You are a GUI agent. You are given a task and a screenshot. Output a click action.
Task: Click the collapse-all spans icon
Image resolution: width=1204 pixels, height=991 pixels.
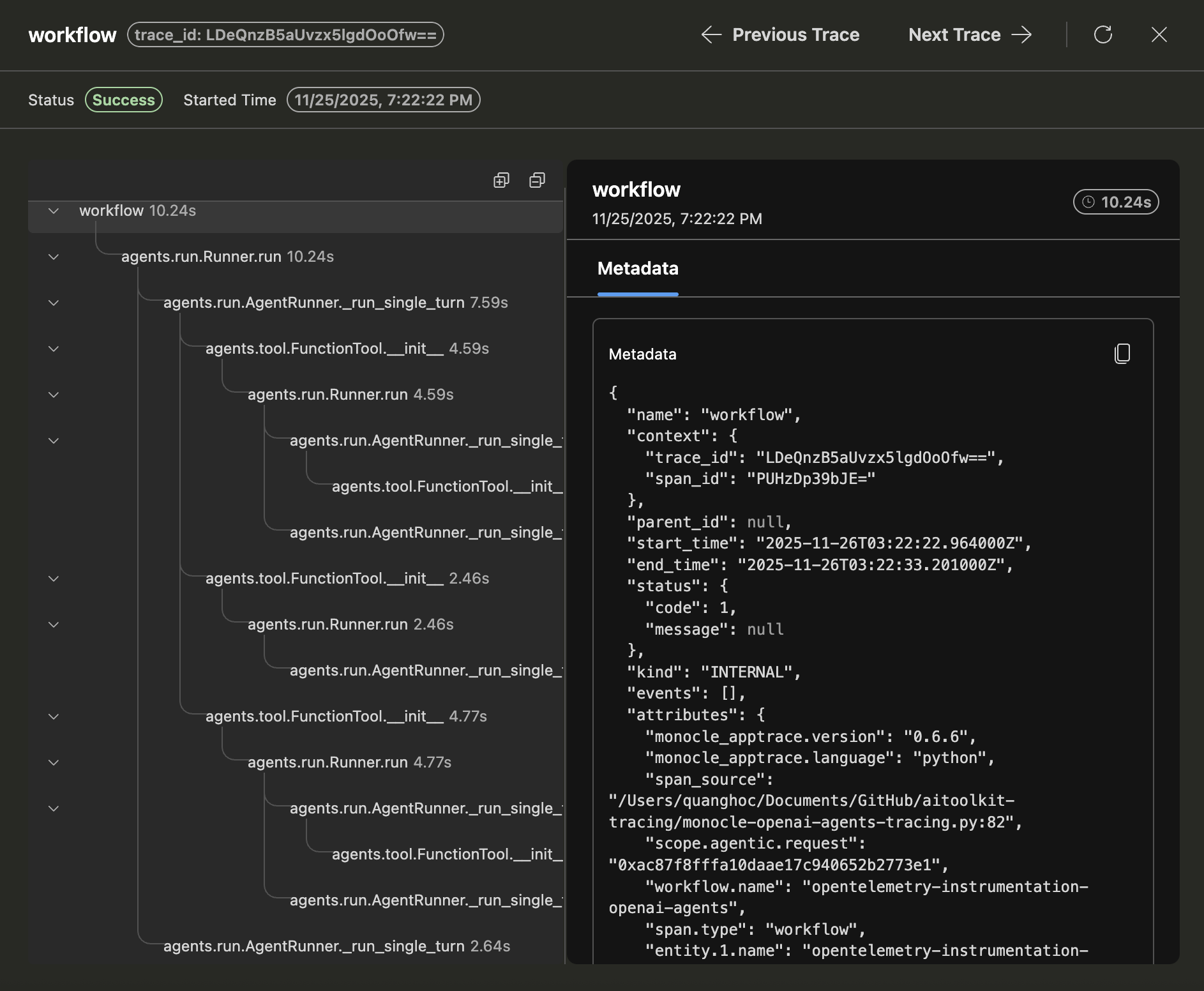[537, 180]
